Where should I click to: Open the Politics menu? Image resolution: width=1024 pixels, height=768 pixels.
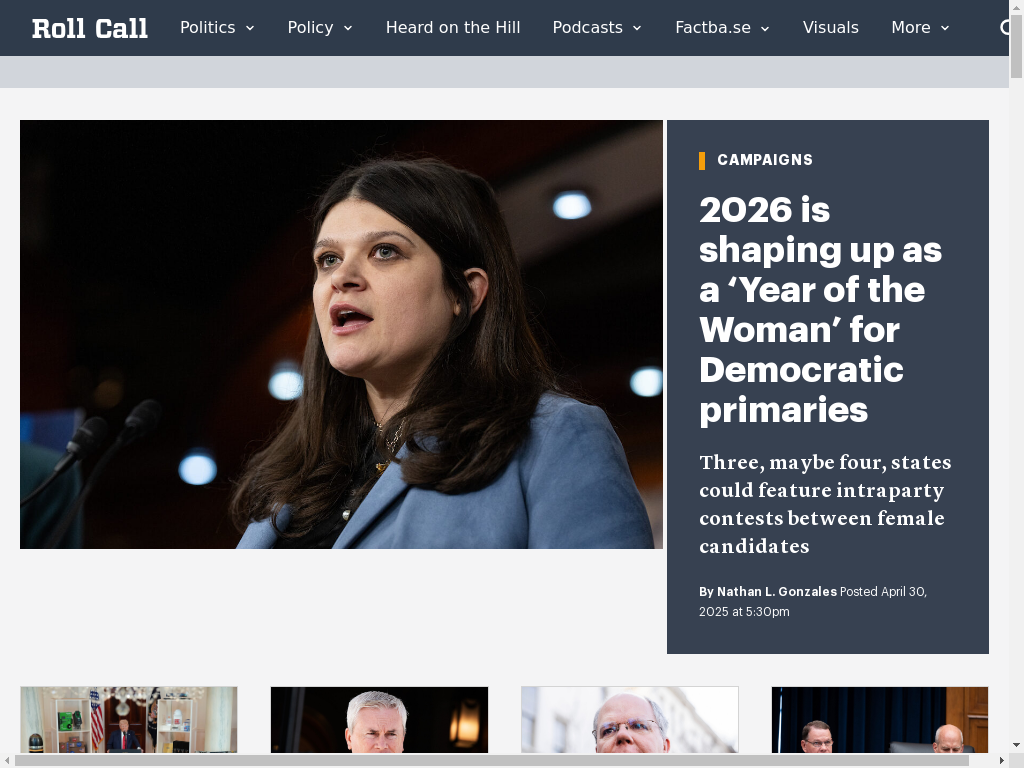pyautogui.click(x=208, y=27)
